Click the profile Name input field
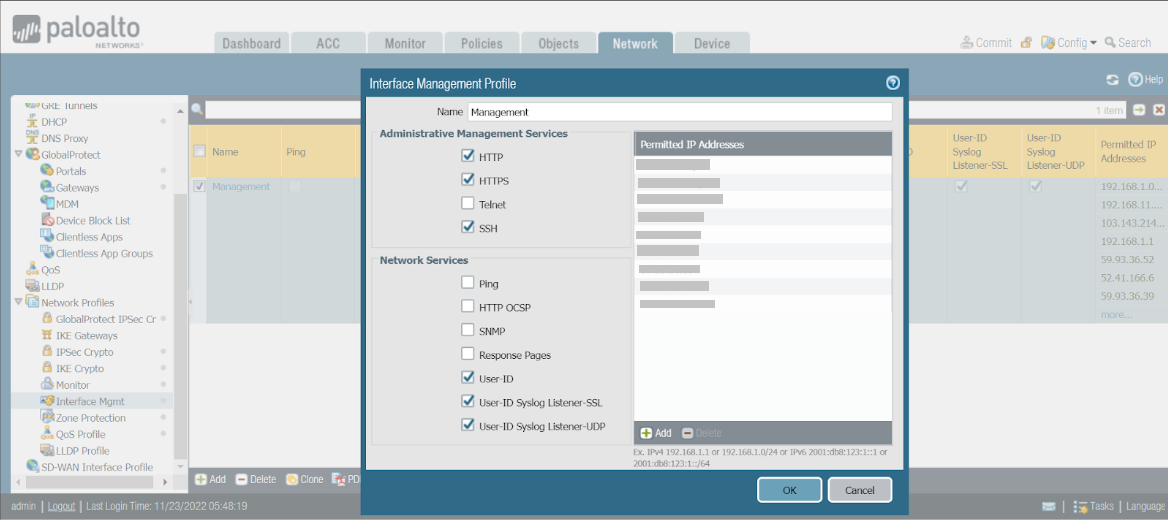This screenshot has height=520, width=1168. (679, 112)
